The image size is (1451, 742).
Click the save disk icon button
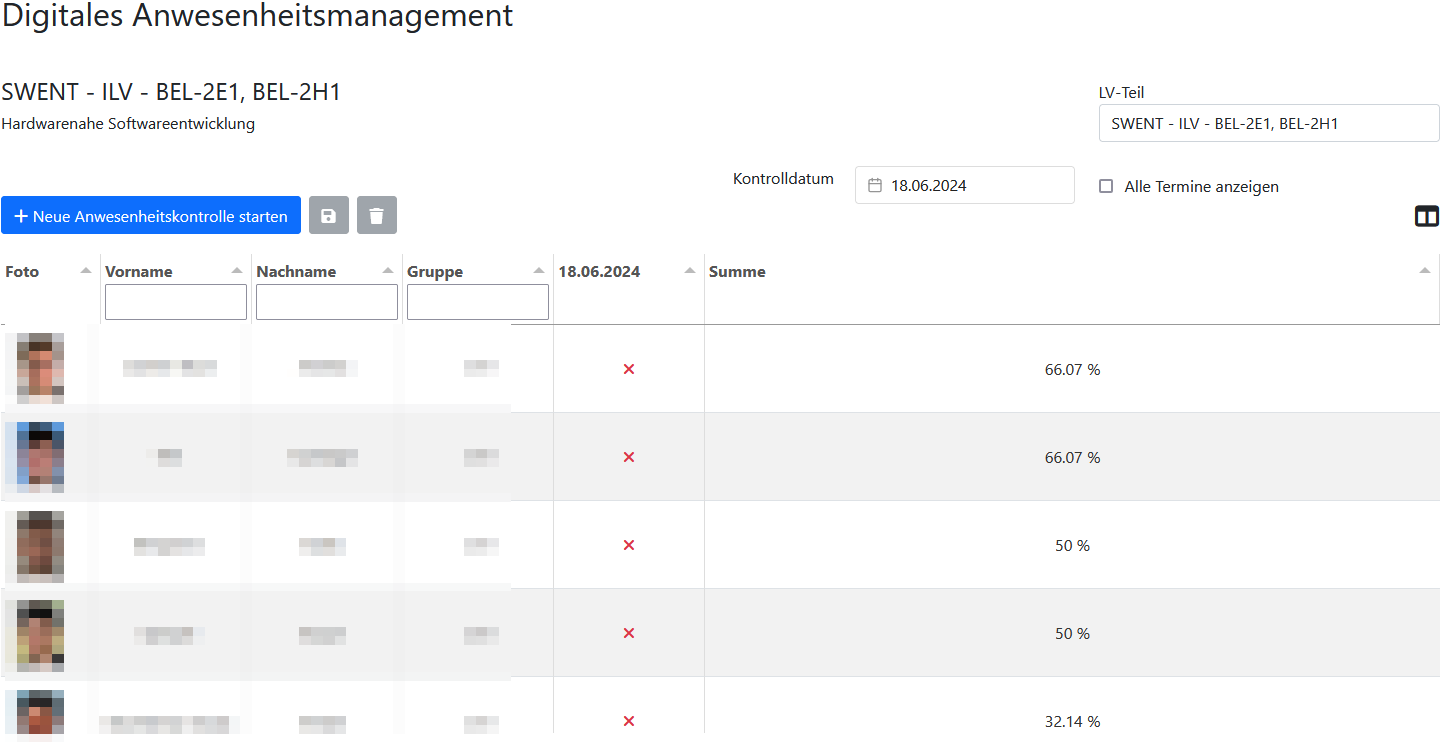[328, 216]
